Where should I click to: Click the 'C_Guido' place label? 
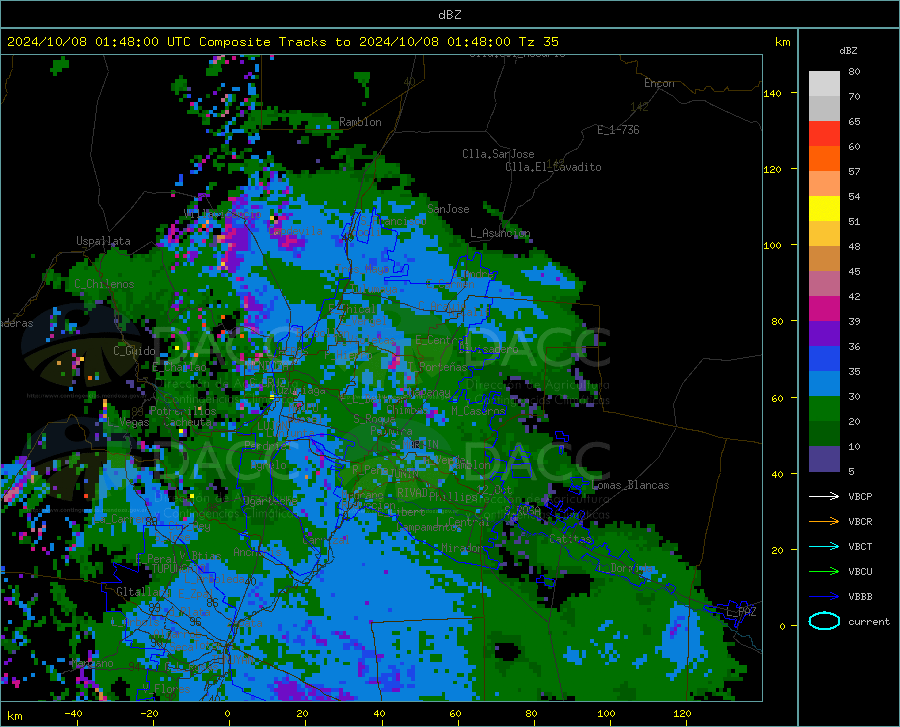point(134,351)
